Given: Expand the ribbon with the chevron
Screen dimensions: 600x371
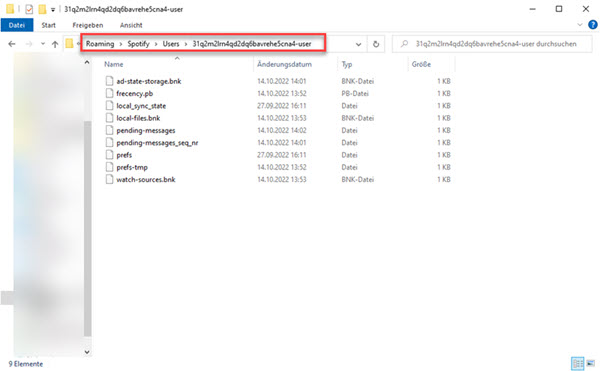Looking at the screenshot, I should [x=580, y=25].
